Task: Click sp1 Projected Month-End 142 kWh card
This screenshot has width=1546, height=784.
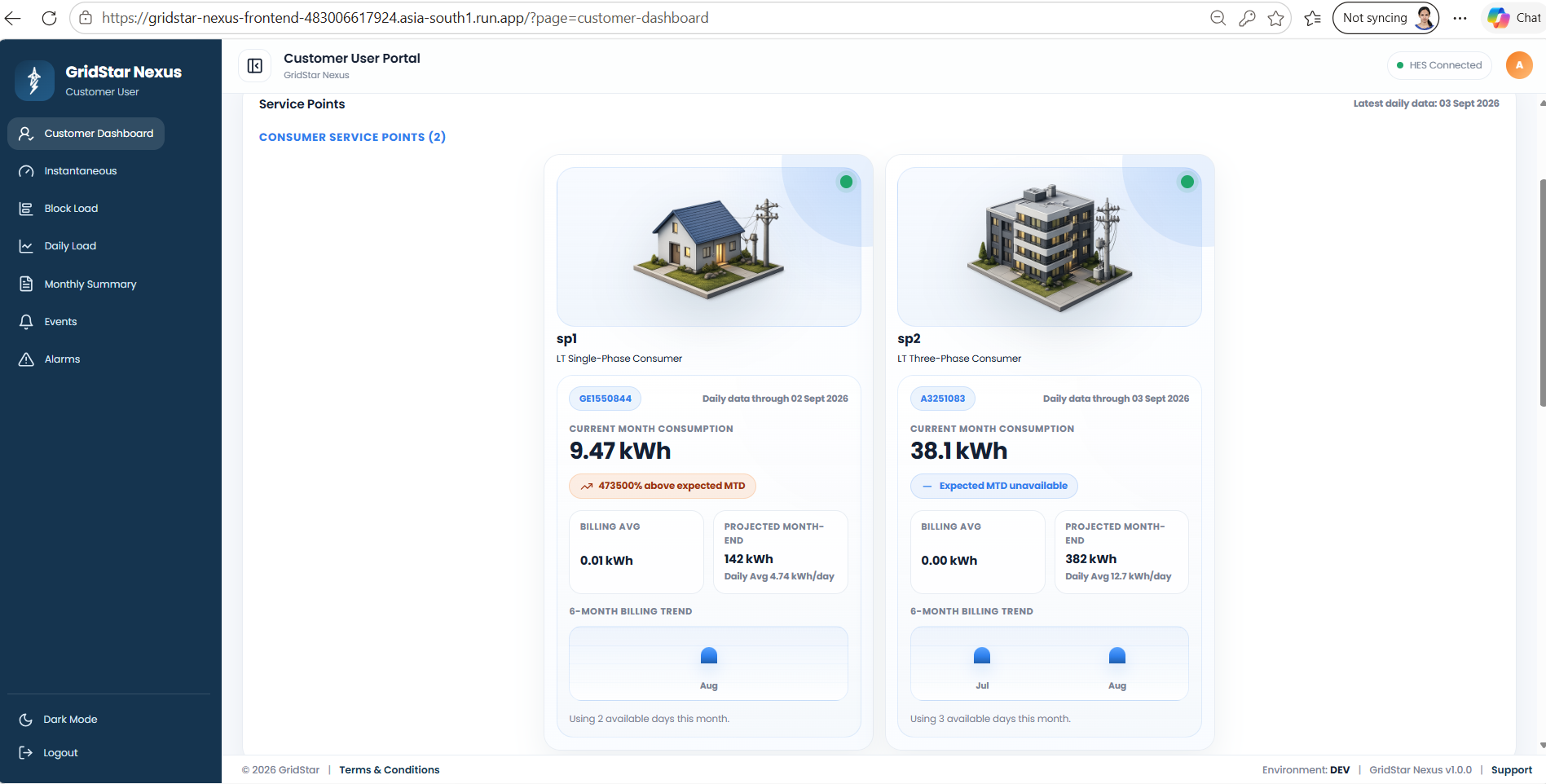Action: point(781,552)
